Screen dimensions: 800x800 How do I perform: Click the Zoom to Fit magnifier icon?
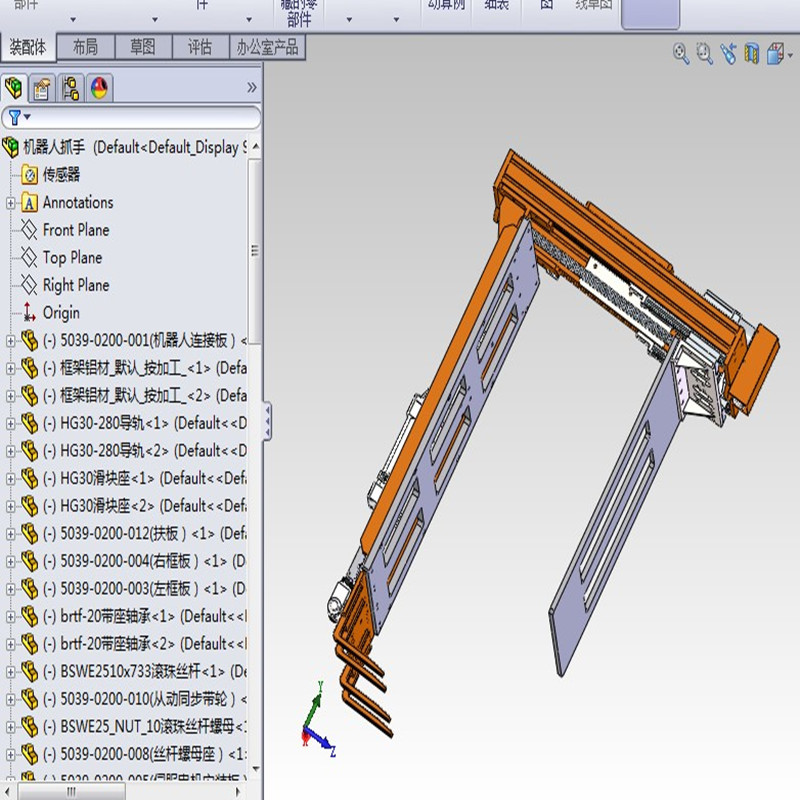681,53
